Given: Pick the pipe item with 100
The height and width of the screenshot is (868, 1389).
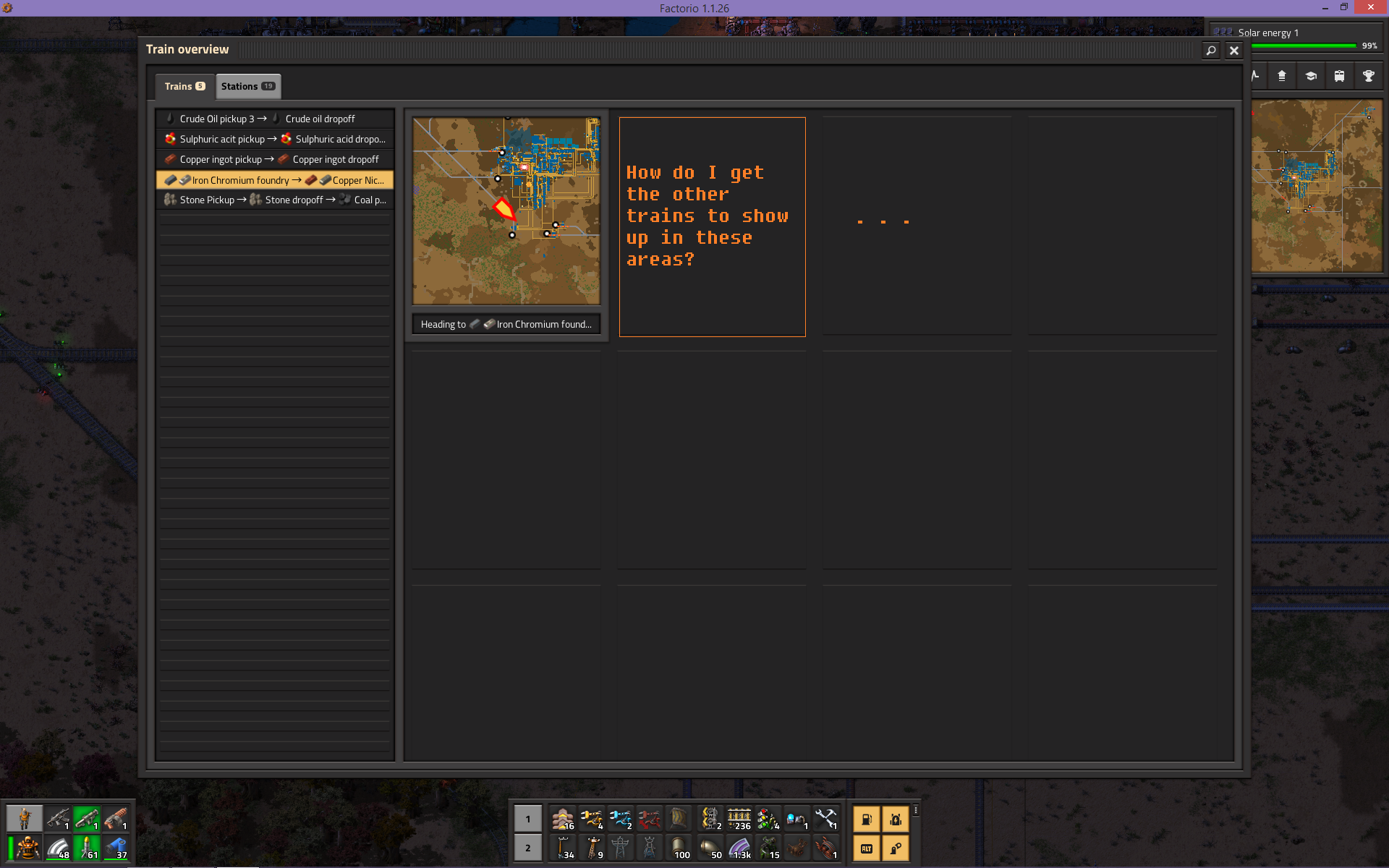Looking at the screenshot, I should 679,848.
